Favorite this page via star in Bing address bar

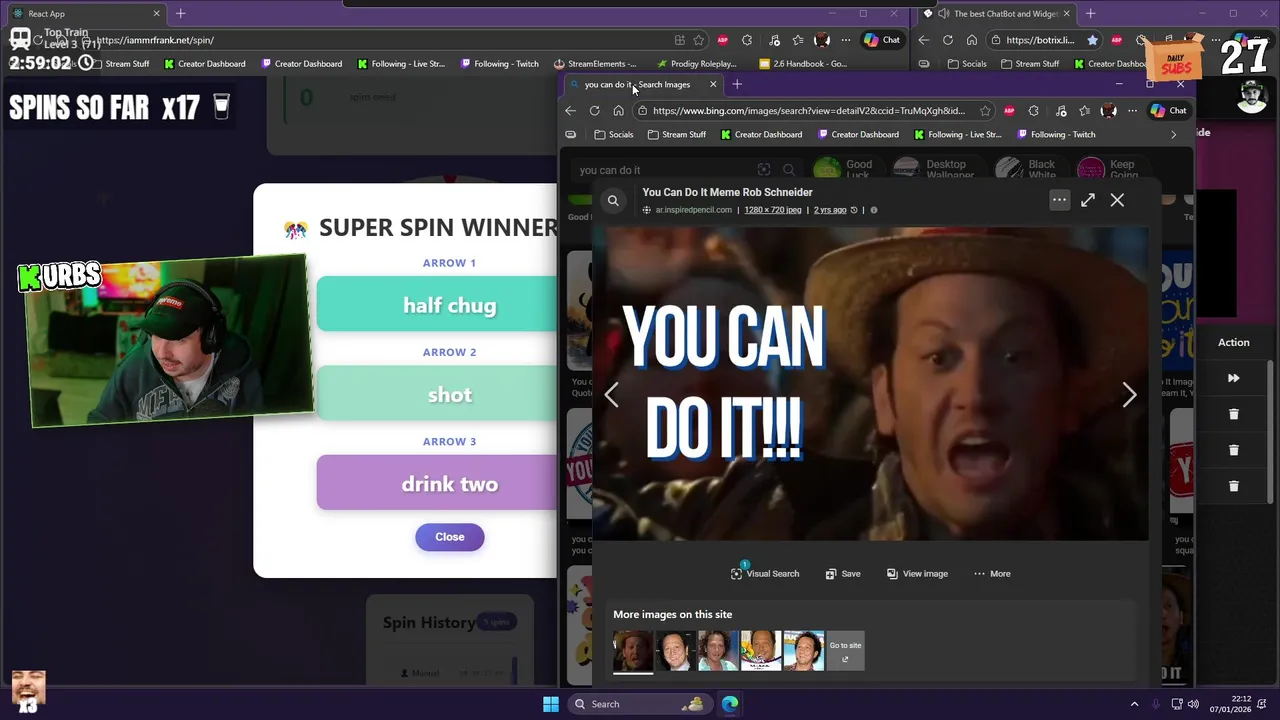point(985,111)
